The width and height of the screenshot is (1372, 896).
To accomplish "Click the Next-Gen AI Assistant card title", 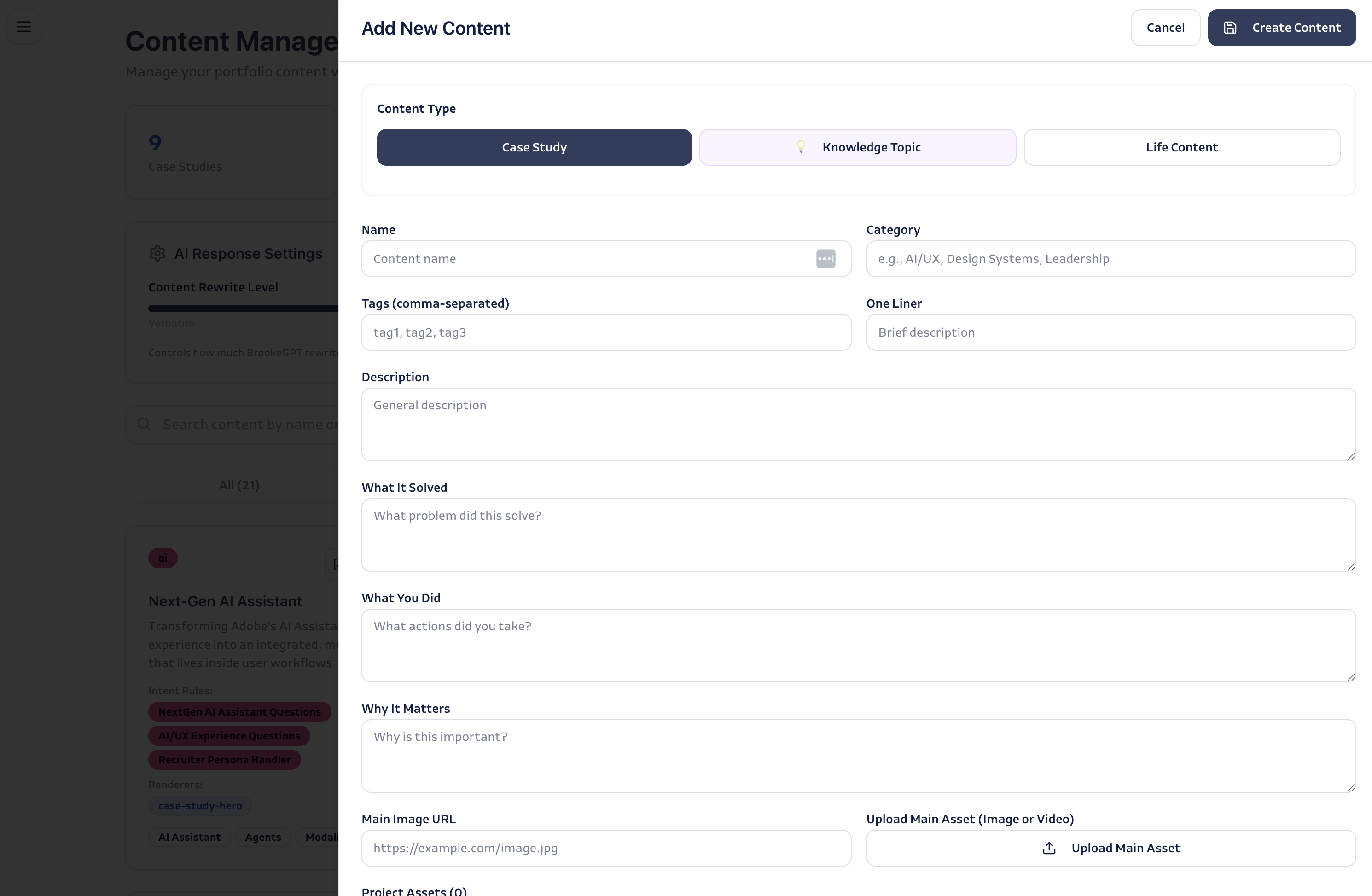I will coord(225,601).
